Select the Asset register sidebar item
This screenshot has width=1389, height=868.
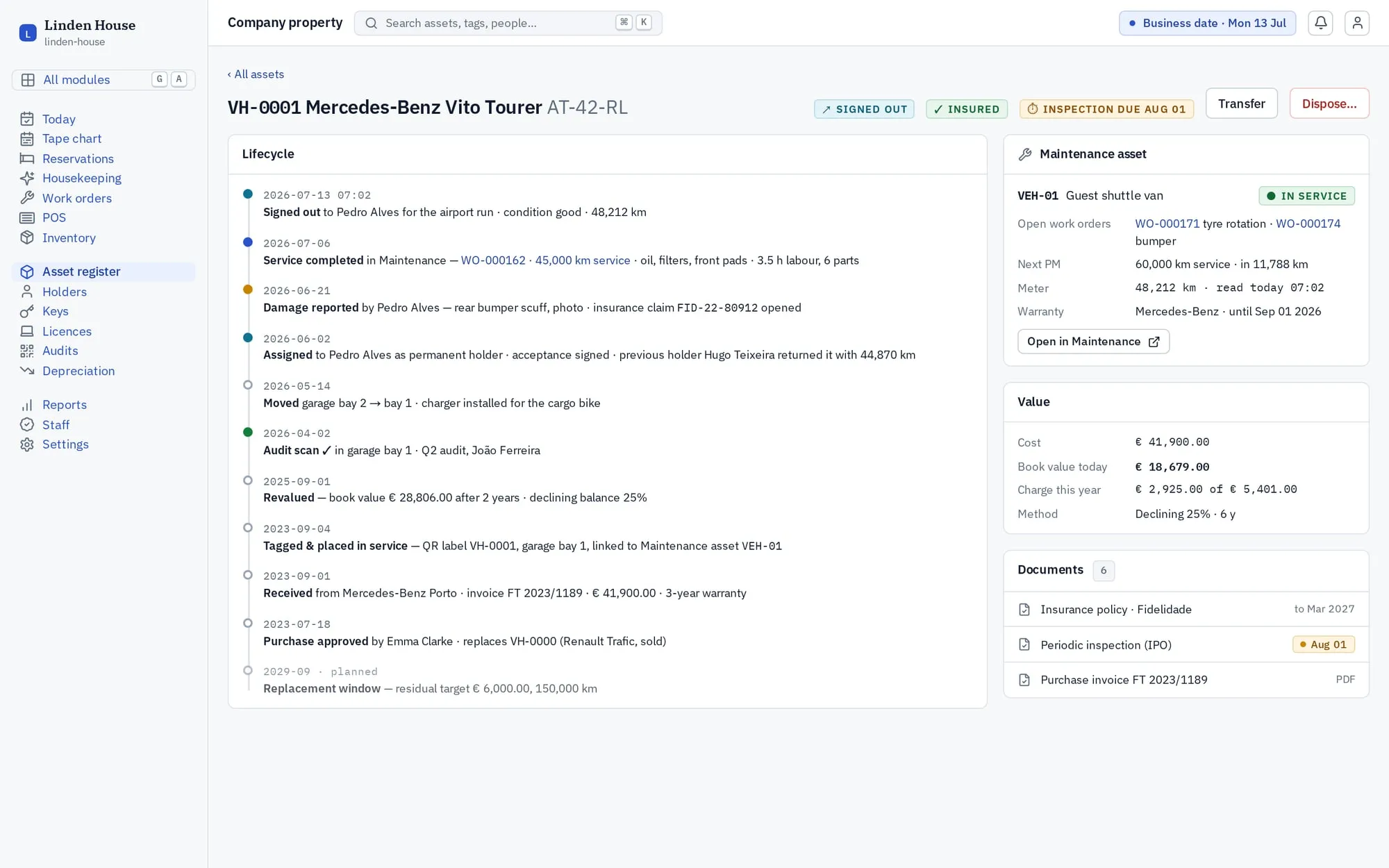point(103,272)
